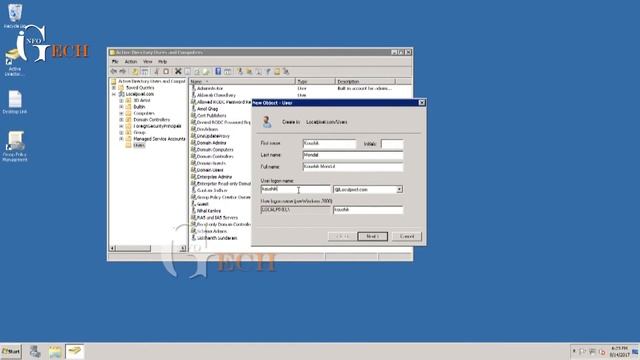The height and width of the screenshot is (360, 640).
Task: Open the Help menu
Action: (x=162, y=62)
